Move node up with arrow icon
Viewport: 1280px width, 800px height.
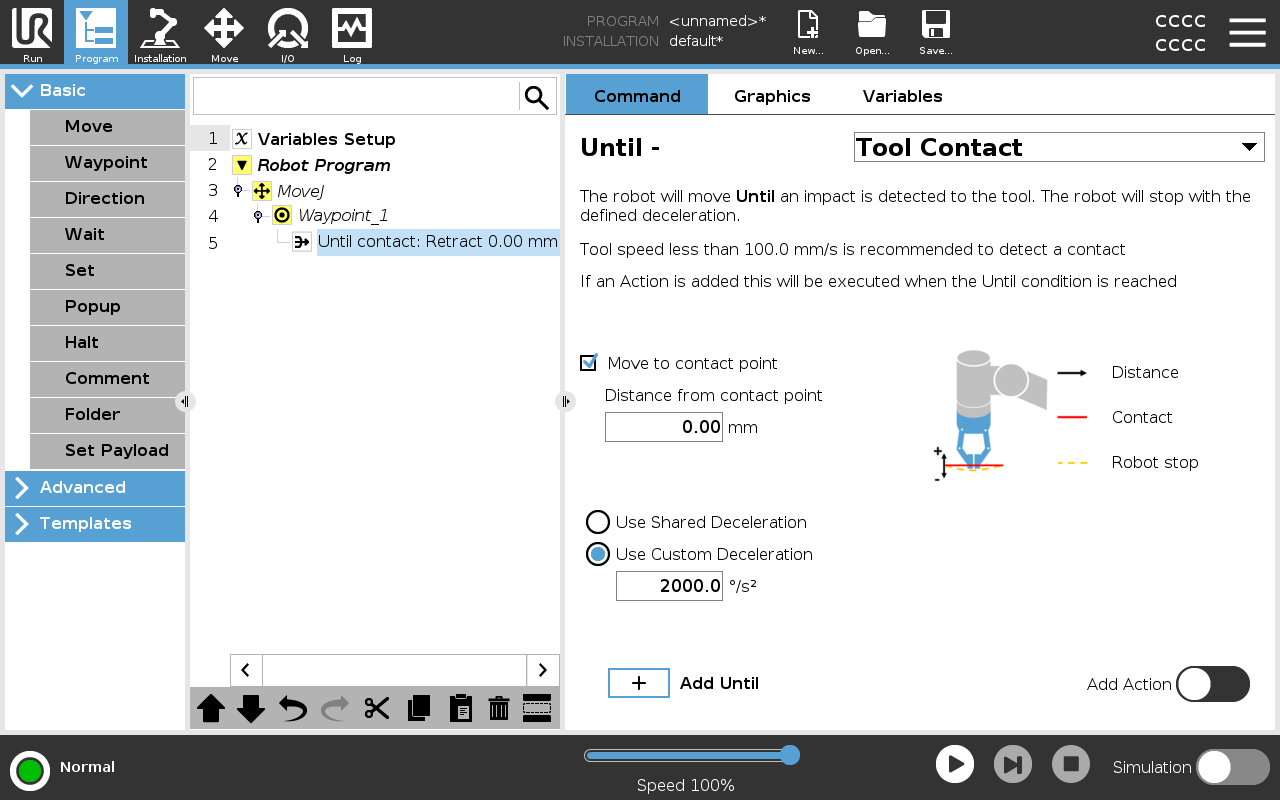tap(211, 708)
